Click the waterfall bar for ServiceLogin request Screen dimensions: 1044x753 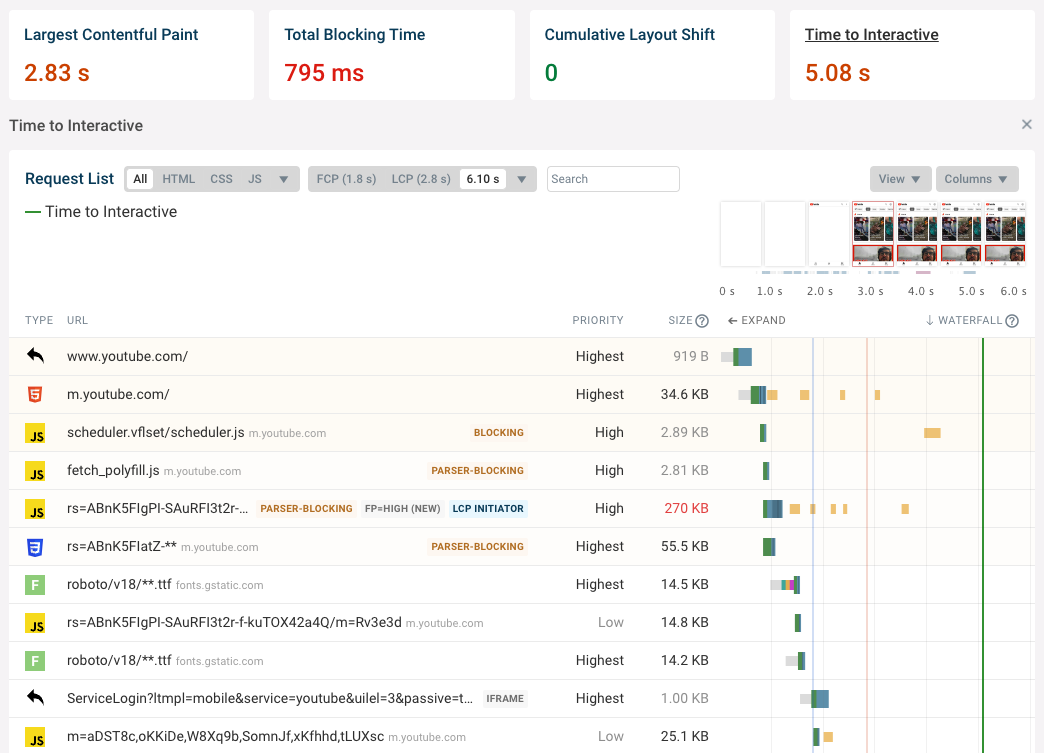(815, 698)
